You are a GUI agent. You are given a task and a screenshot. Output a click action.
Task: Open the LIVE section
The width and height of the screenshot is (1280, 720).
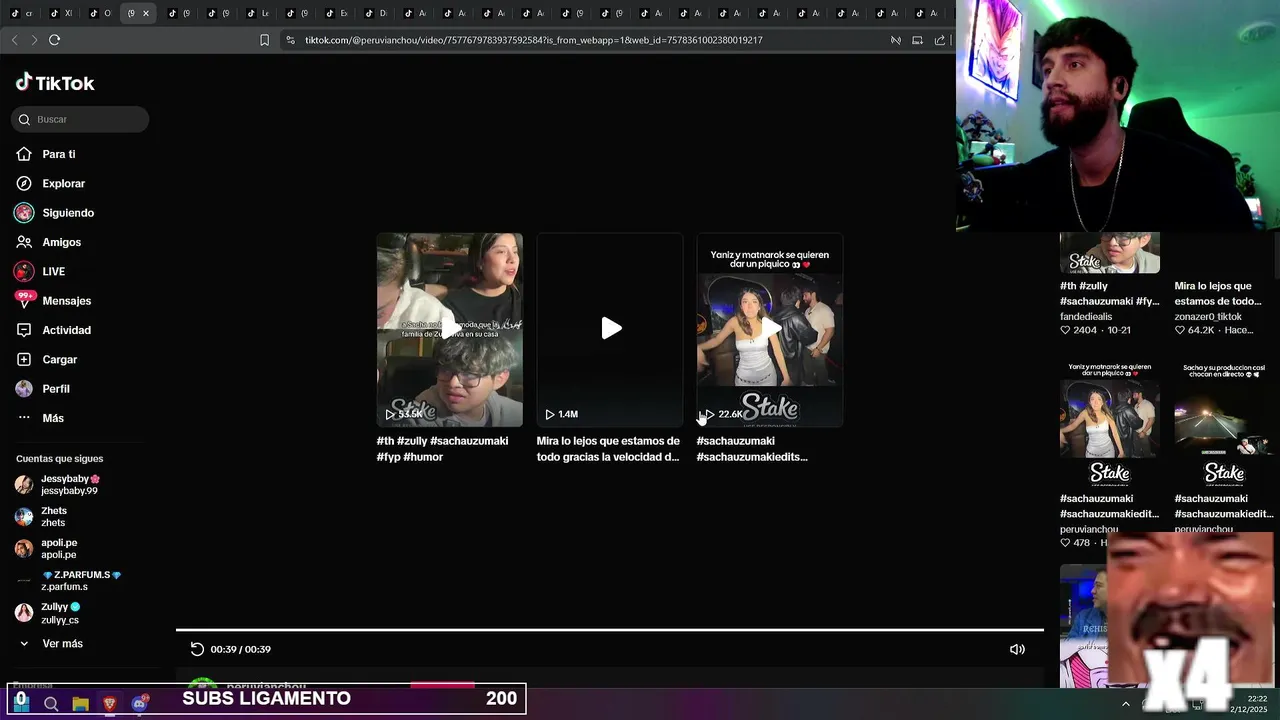(53, 271)
